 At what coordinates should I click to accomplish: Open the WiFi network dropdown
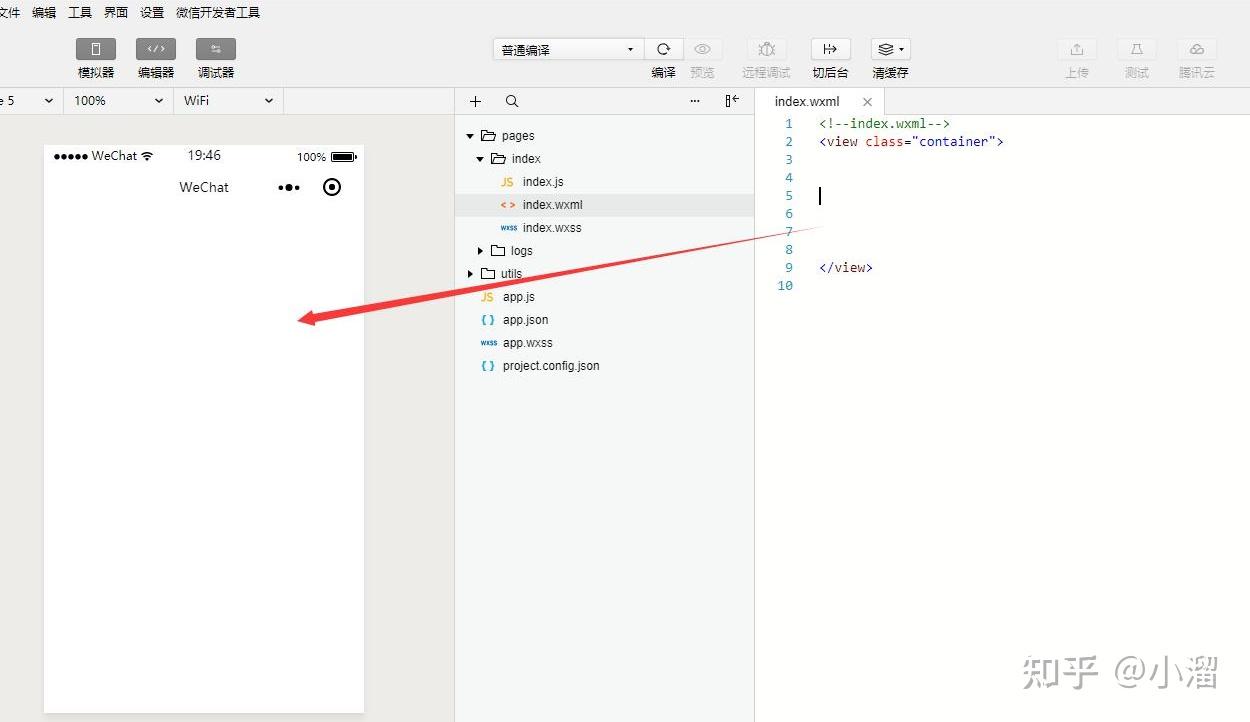pyautogui.click(x=228, y=101)
